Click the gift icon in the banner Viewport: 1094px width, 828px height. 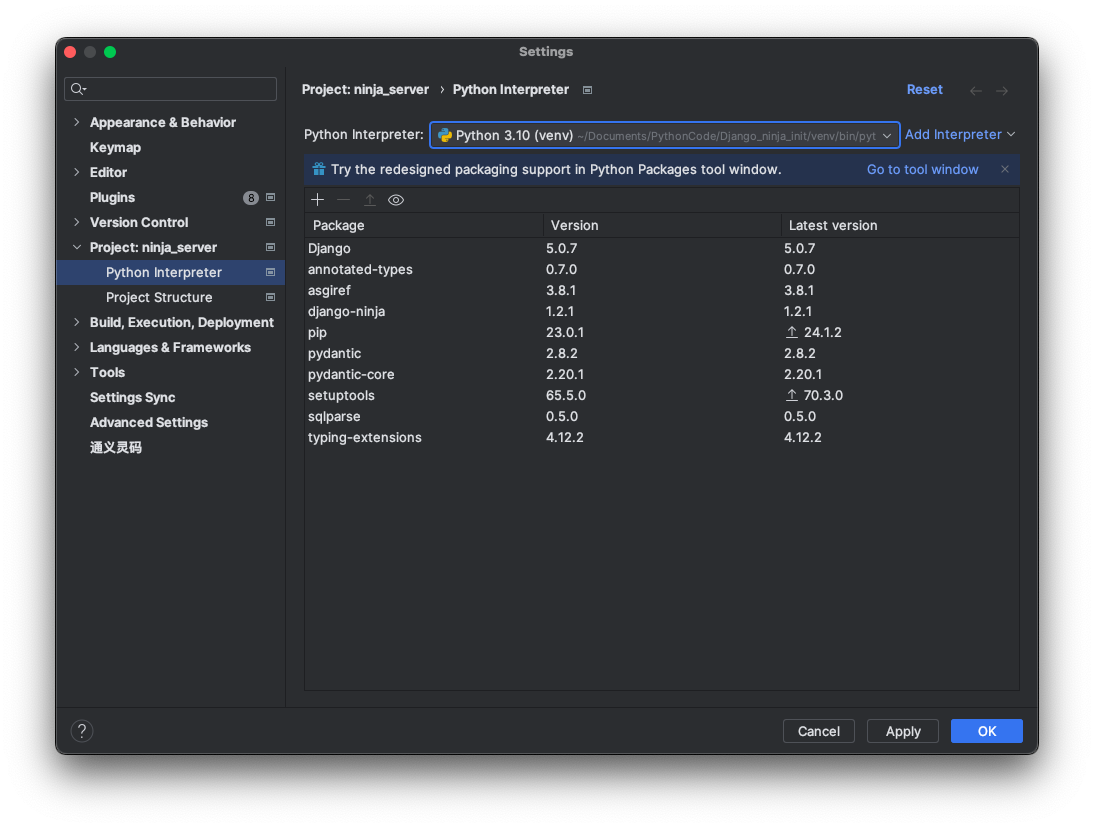pos(319,169)
